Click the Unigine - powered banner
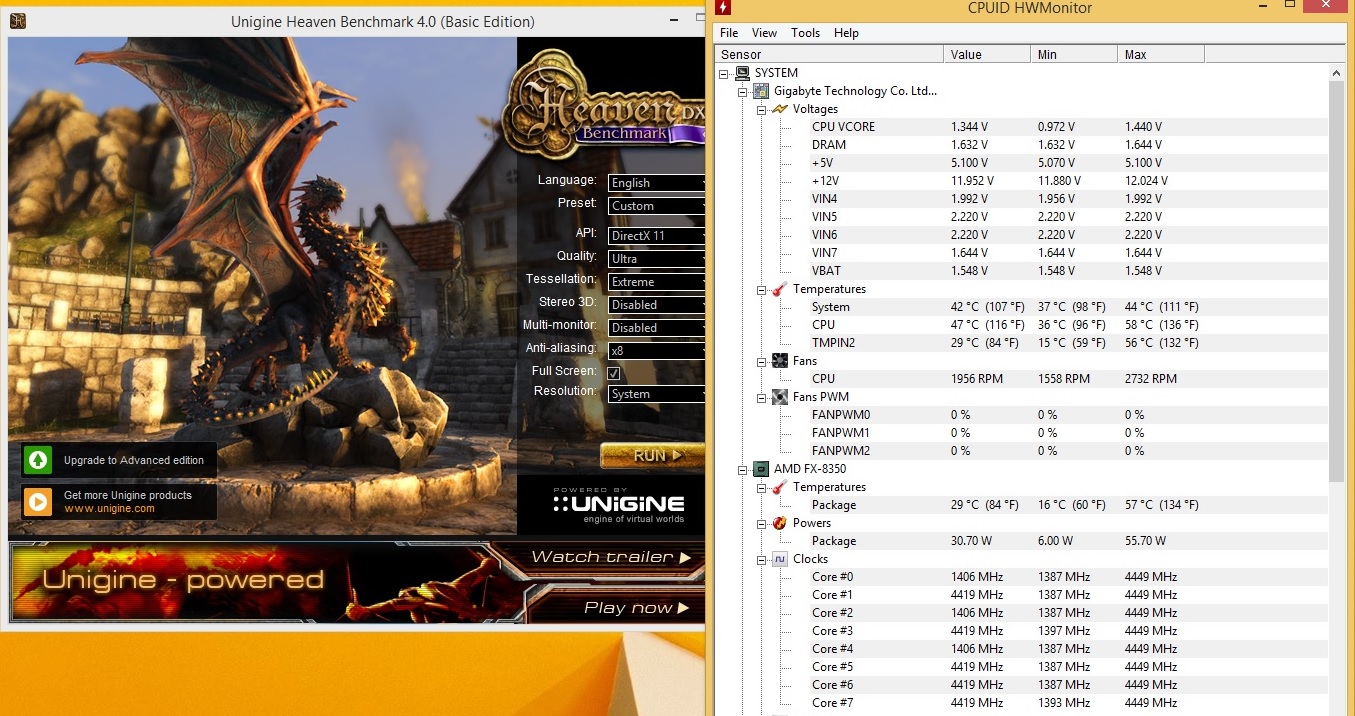 [x=184, y=581]
